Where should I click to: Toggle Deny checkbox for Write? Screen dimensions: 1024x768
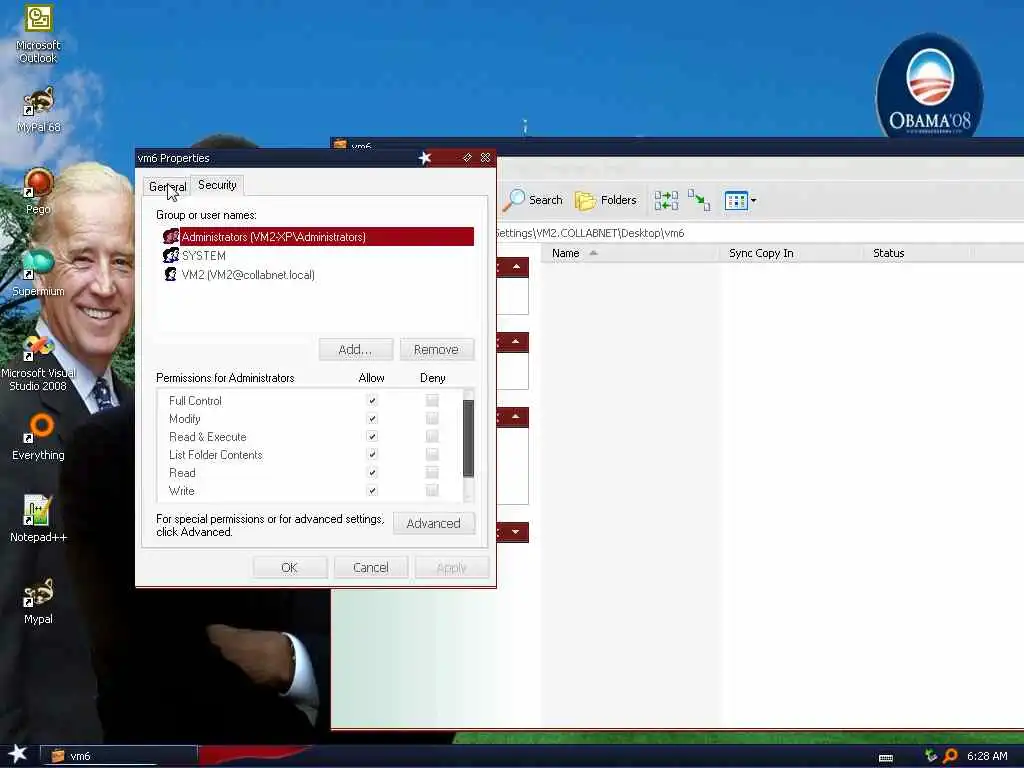pyautogui.click(x=432, y=490)
